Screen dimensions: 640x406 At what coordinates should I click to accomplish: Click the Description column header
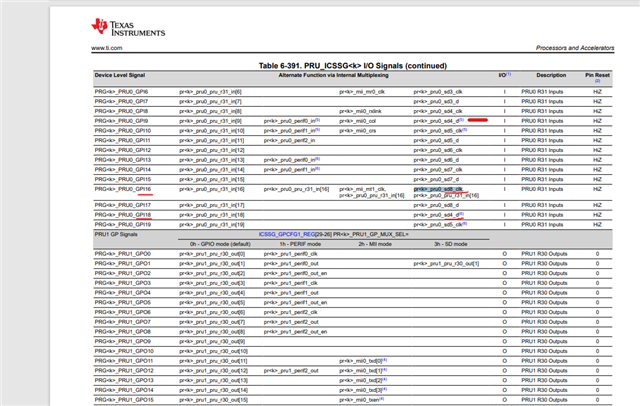[551, 75]
